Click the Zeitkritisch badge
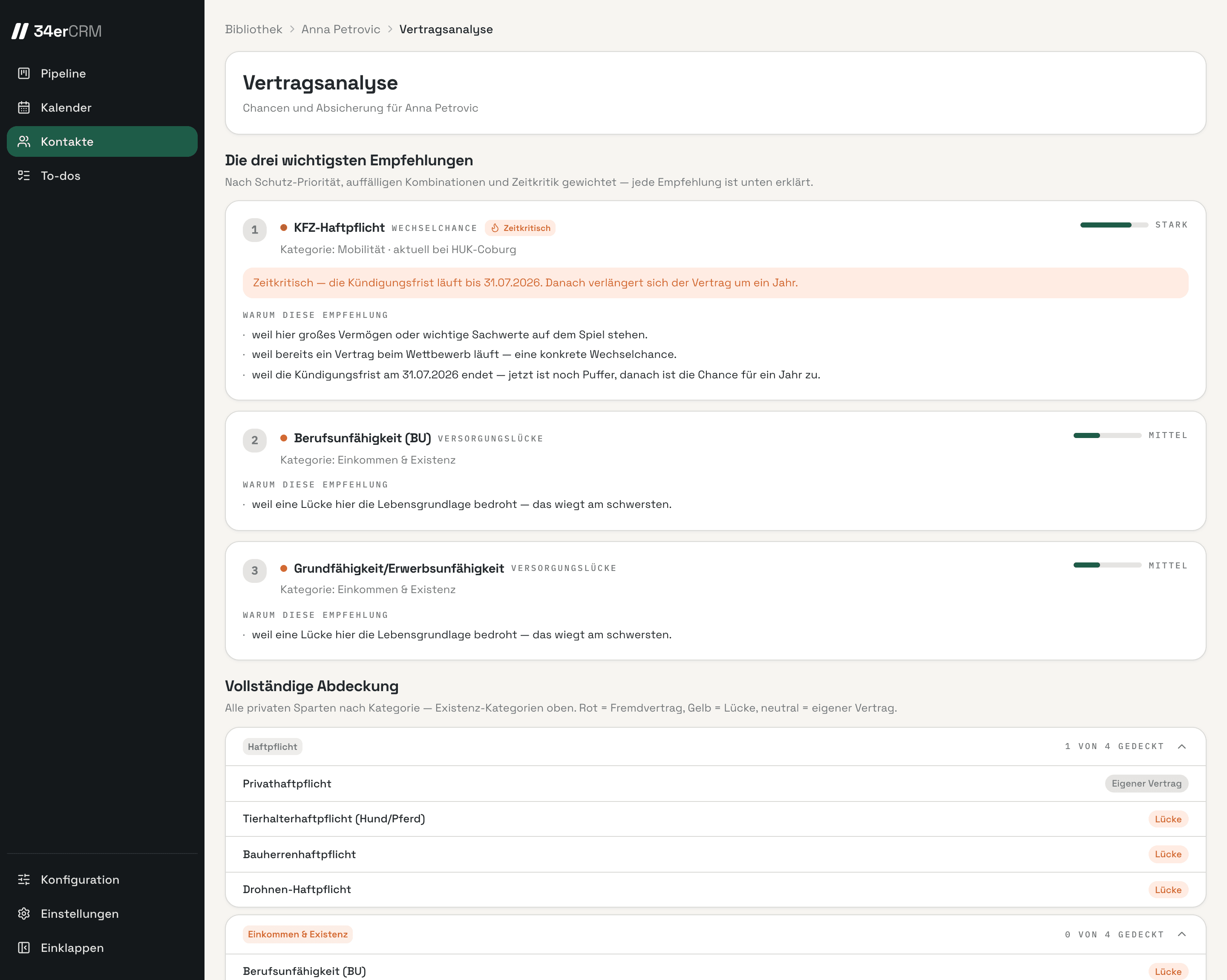The image size is (1227, 980). (x=520, y=228)
